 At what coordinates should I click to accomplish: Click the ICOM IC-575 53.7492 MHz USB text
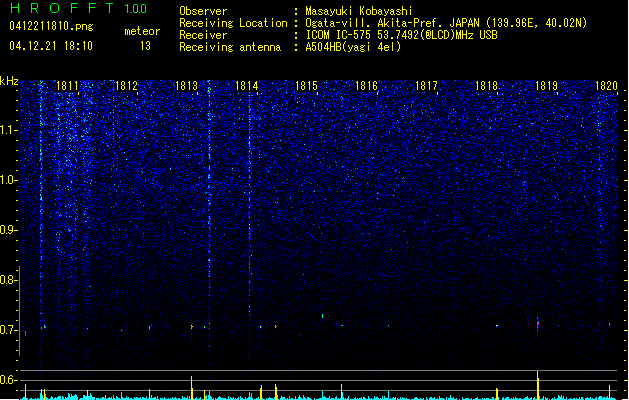402,35
